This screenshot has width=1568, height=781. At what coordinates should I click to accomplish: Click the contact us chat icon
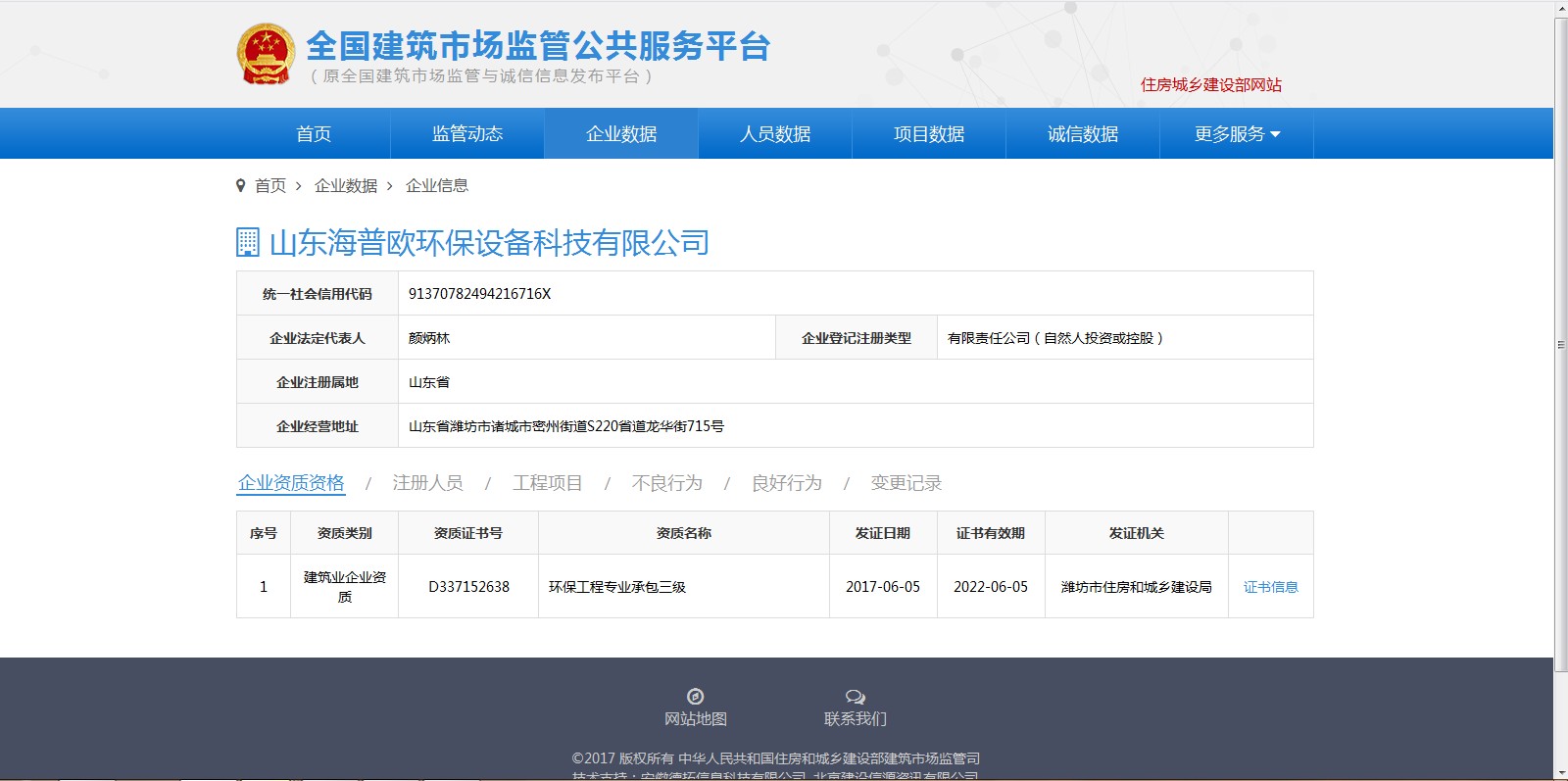pyautogui.click(x=855, y=697)
